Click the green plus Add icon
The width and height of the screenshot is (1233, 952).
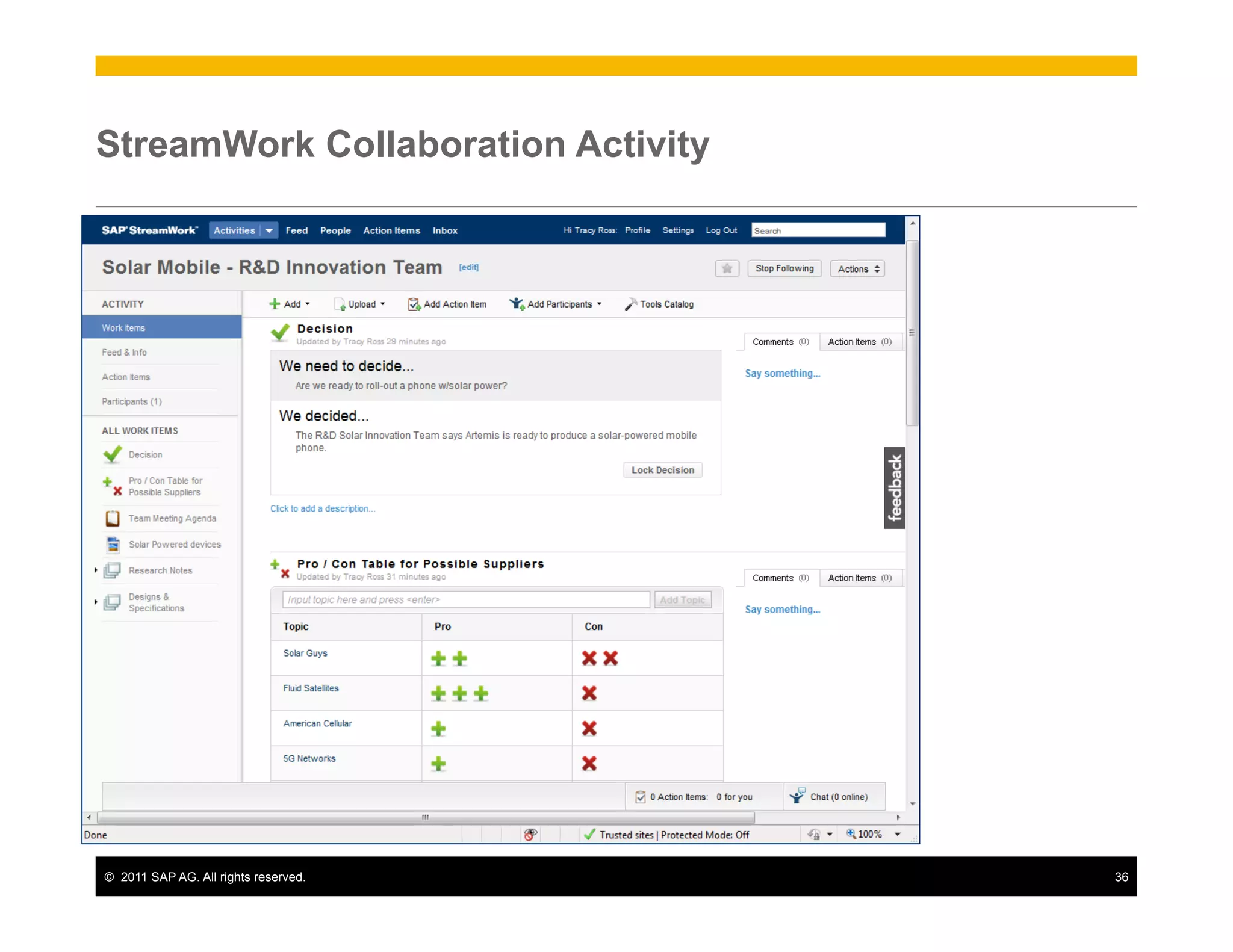click(x=275, y=304)
